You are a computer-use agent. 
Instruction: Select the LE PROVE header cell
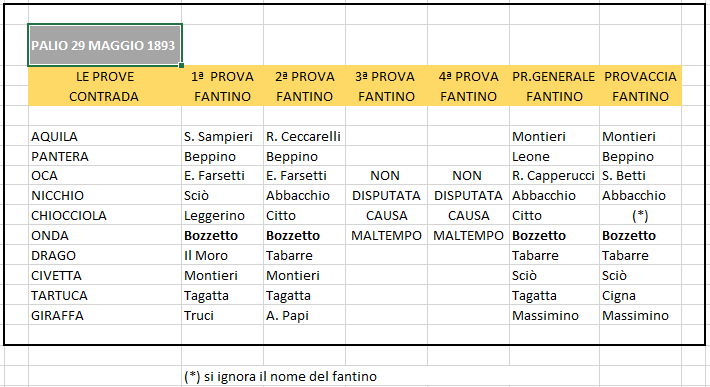coord(105,76)
